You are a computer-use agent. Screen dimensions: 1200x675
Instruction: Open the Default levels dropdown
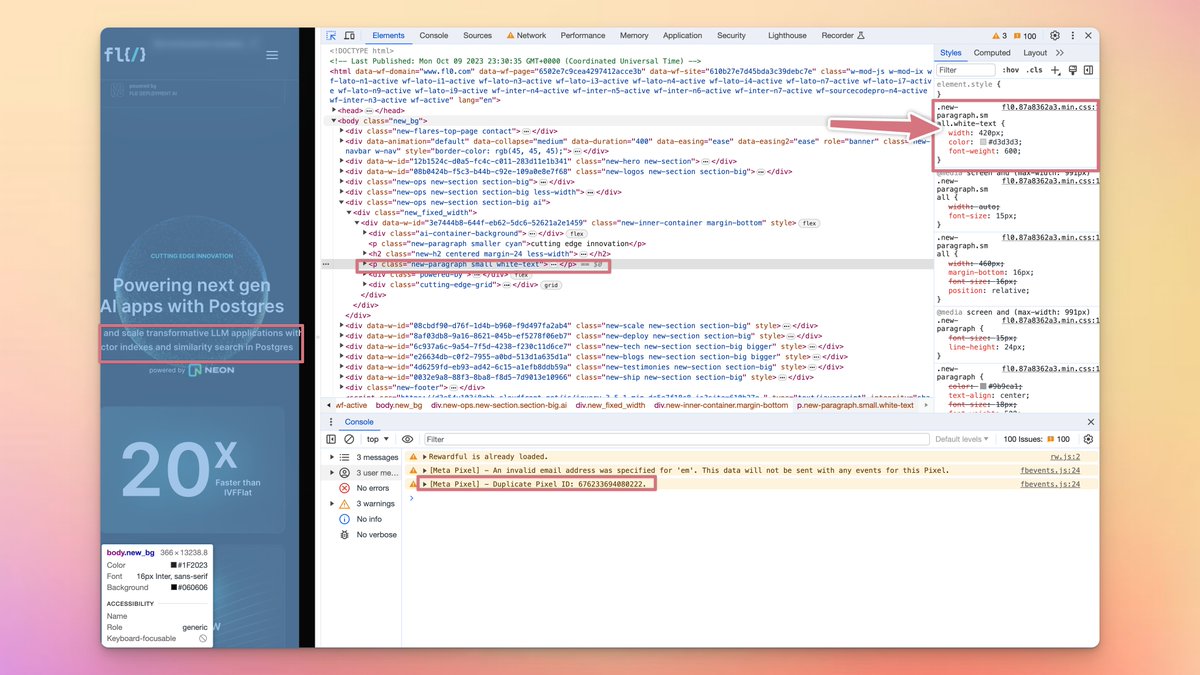(960, 439)
